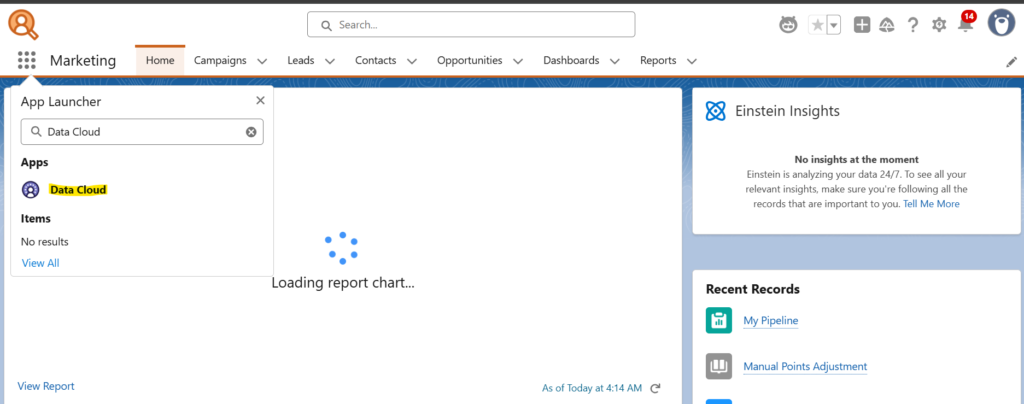Click the orange org logo icon

point(24,25)
